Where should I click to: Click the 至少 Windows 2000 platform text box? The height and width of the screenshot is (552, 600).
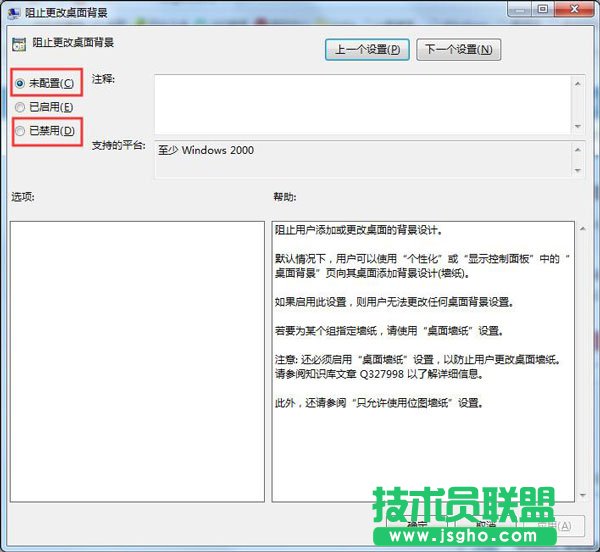[360, 160]
